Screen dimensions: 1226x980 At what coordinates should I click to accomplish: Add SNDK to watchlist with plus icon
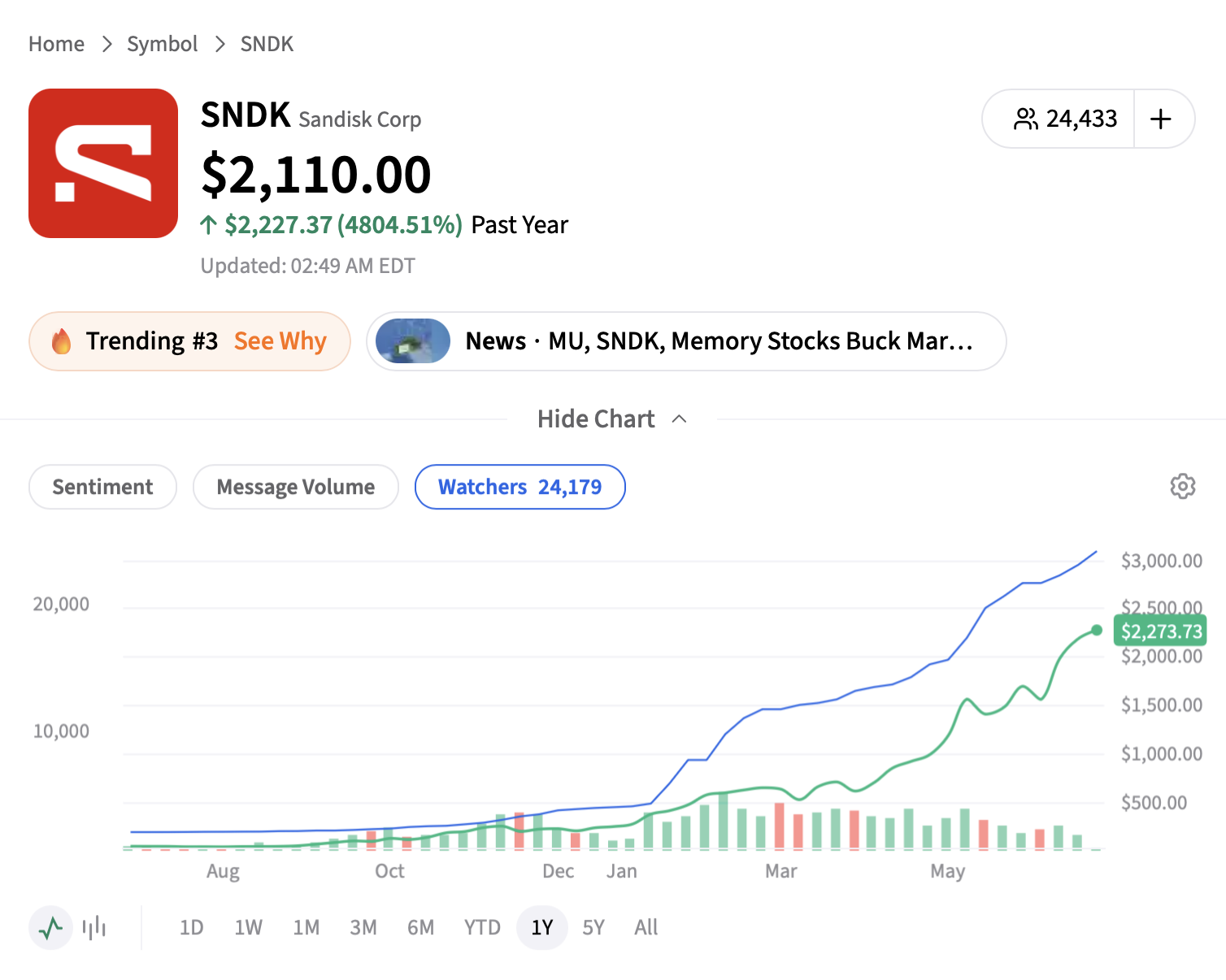pos(1161,119)
